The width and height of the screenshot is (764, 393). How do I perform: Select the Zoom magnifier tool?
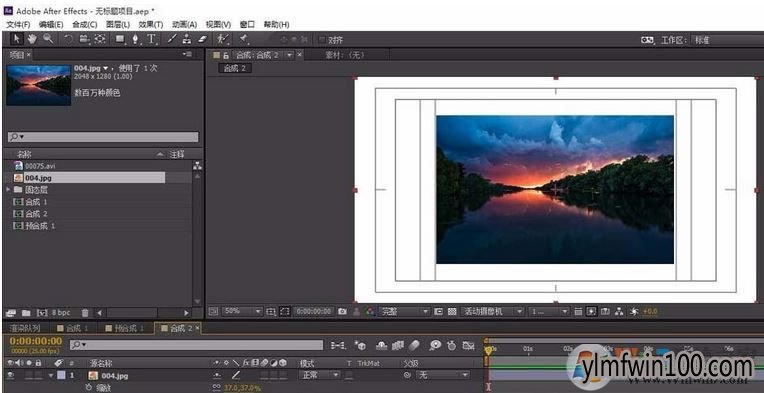coord(48,39)
